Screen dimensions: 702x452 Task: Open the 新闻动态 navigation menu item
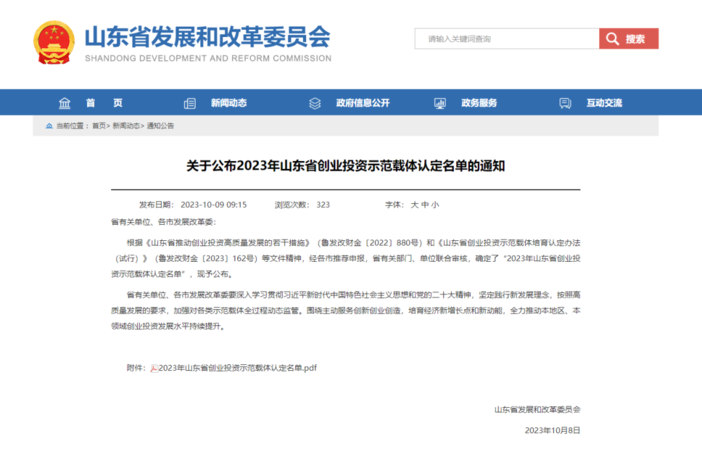click(x=228, y=103)
